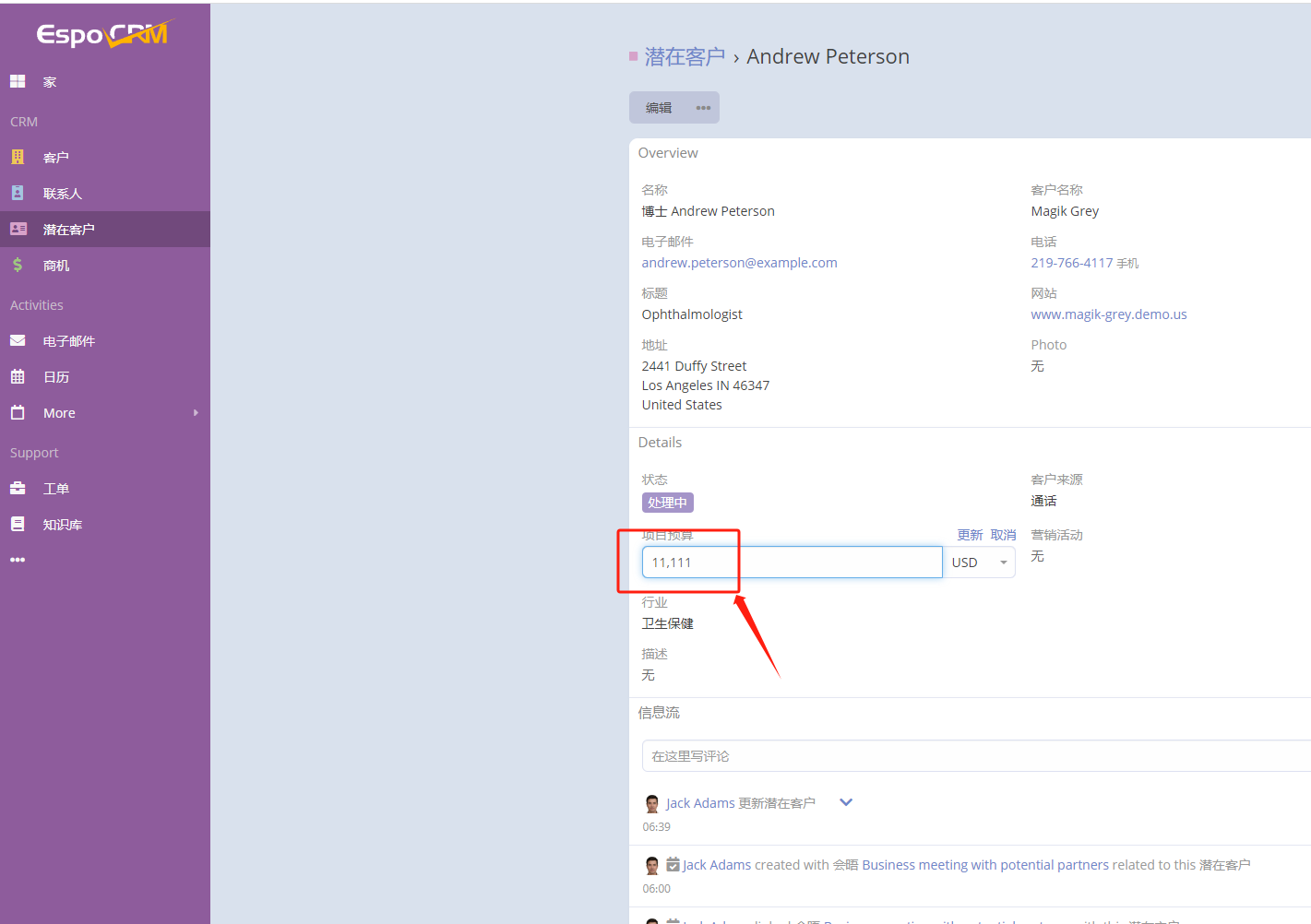Open the three-dot menu beside 编辑
Image resolution: width=1311 pixels, height=924 pixels.
pos(703,108)
